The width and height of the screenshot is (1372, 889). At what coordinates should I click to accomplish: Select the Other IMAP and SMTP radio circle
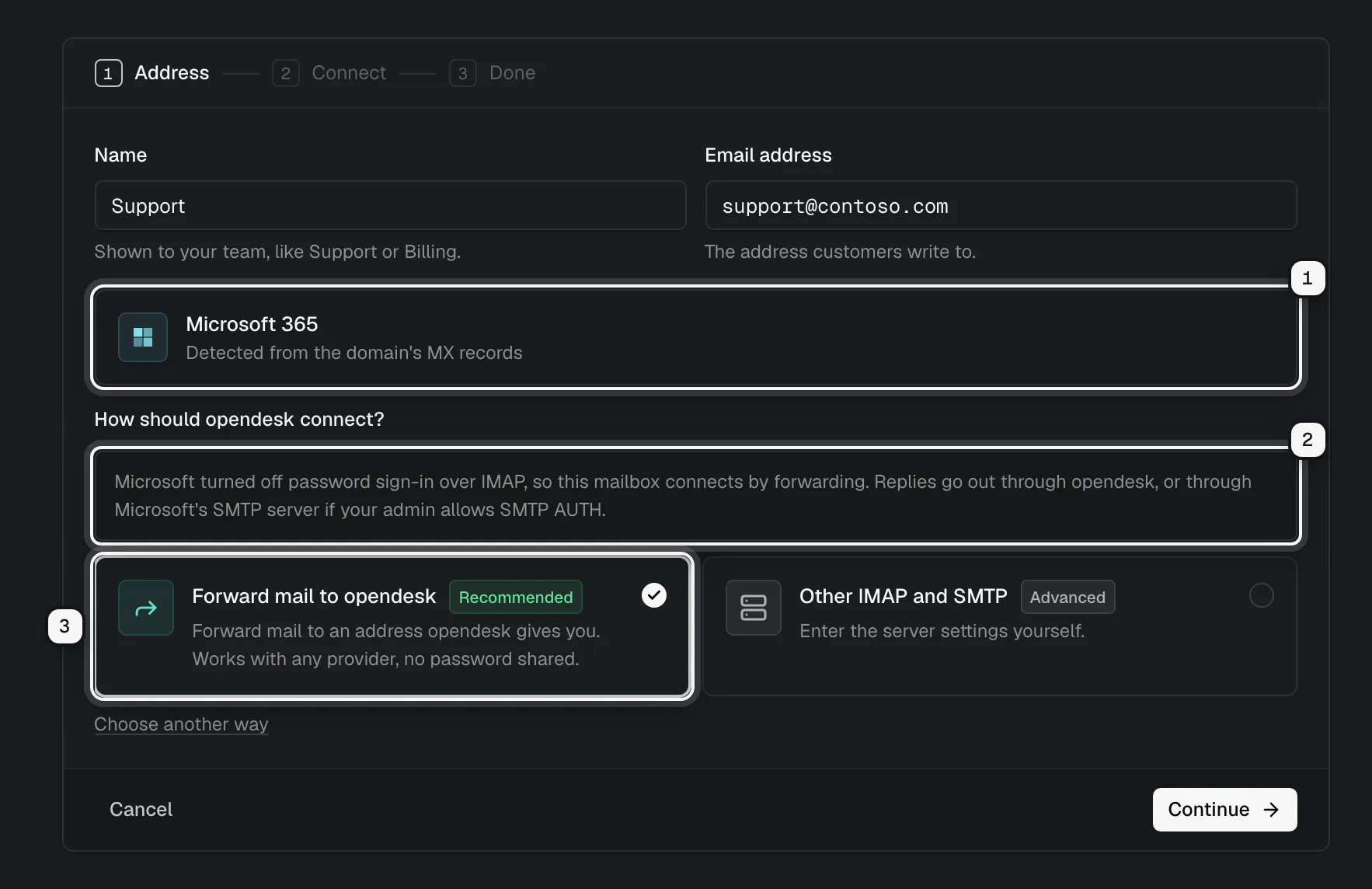click(x=1262, y=595)
